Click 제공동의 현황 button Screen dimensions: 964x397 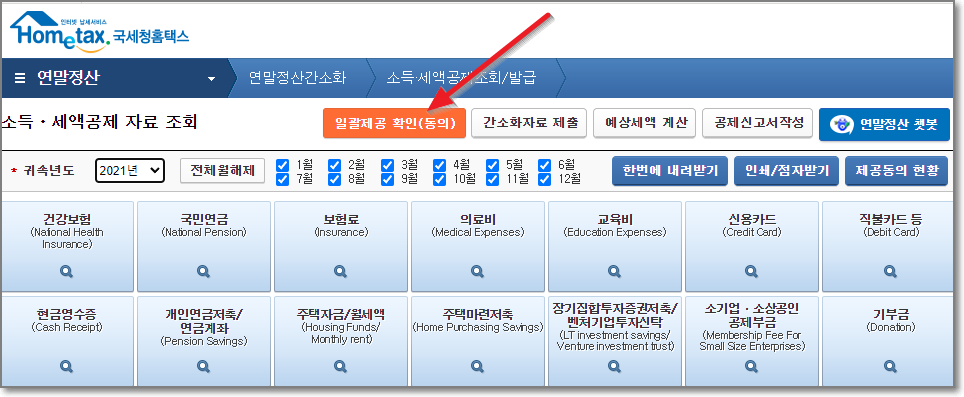tap(896, 171)
